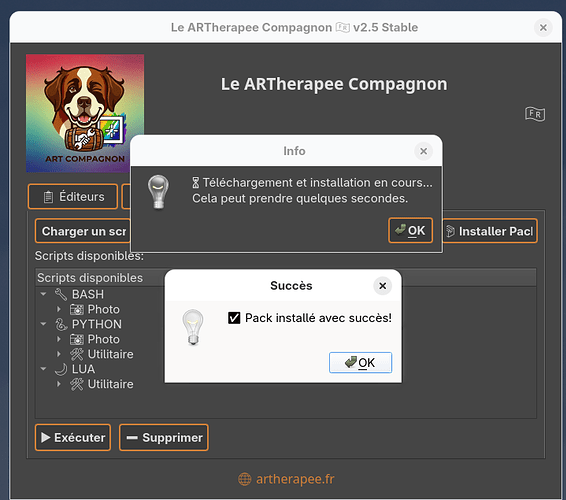Toggle the checkmark beside Pack installé avec succès

[234, 318]
